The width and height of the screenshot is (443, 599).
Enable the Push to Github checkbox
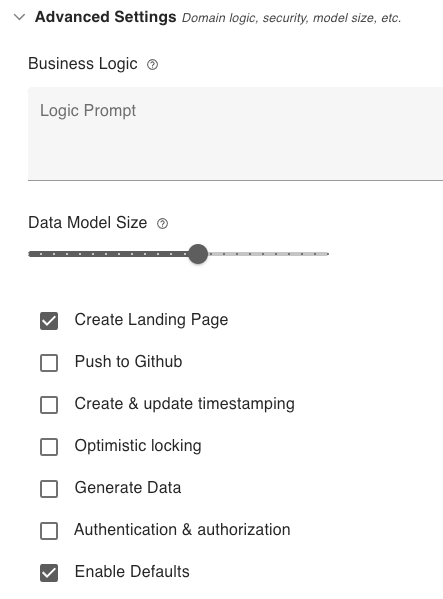pyautogui.click(x=49, y=363)
